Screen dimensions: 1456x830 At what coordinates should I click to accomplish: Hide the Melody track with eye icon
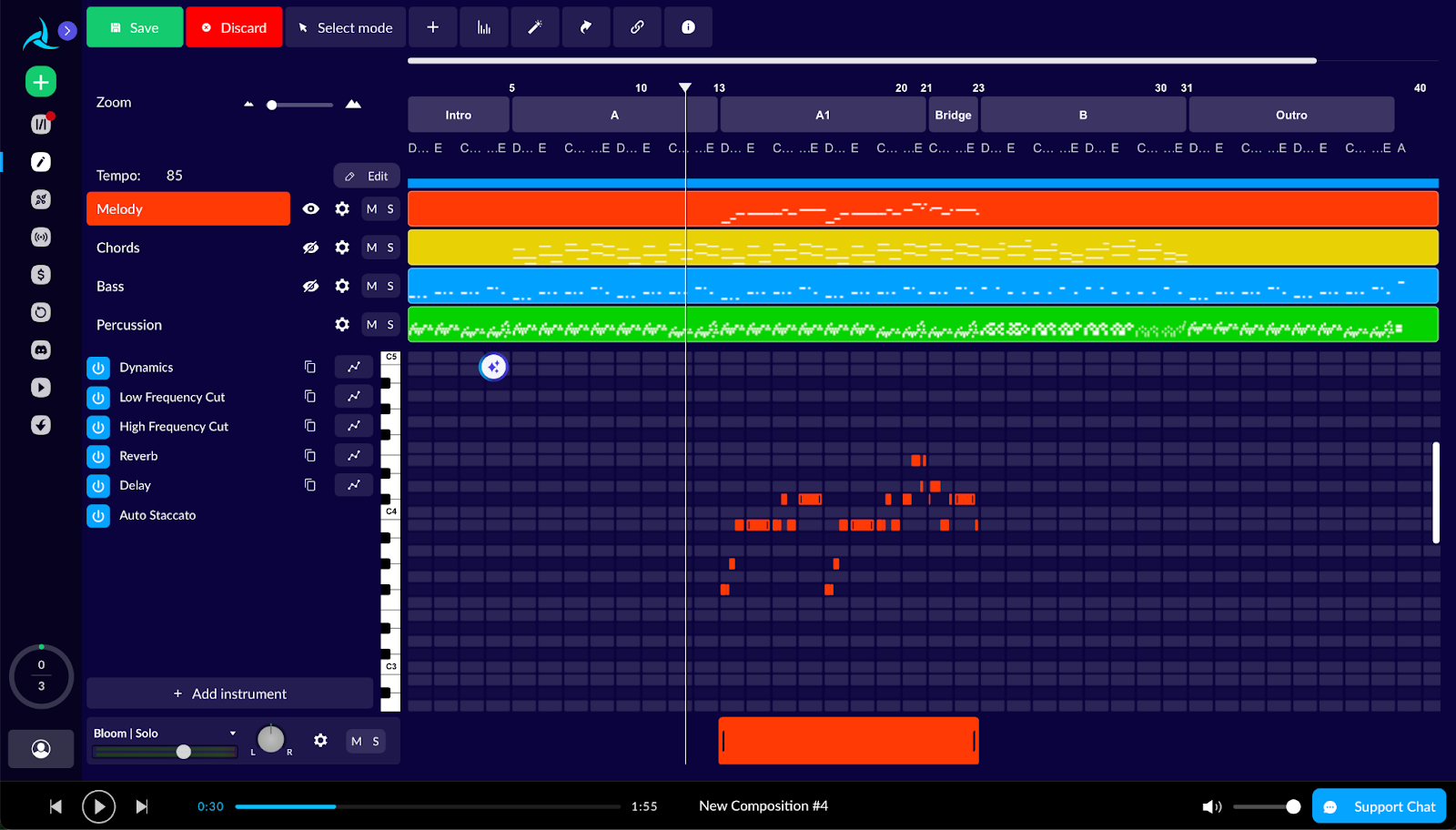[x=310, y=209]
